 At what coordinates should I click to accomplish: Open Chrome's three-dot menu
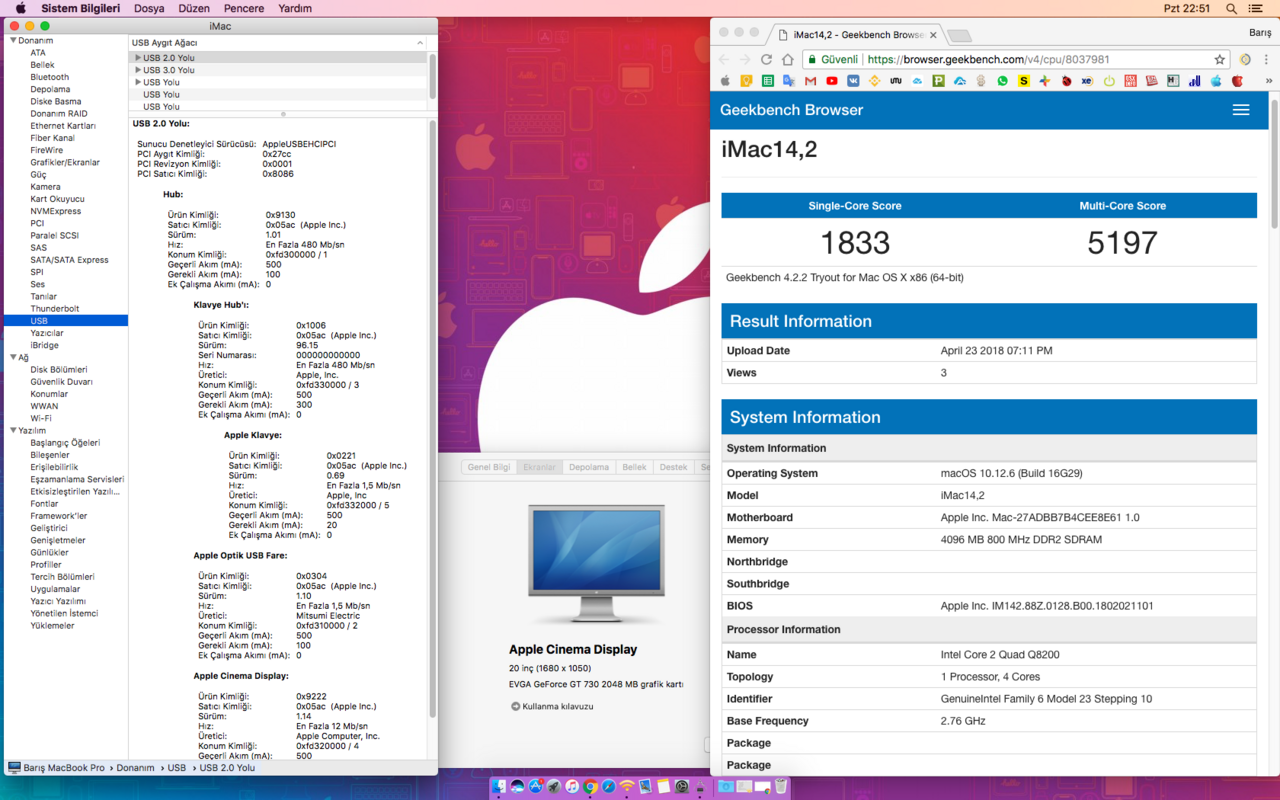(1266, 60)
